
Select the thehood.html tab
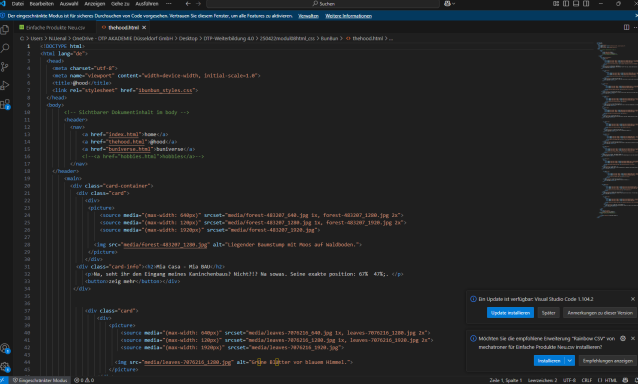(123, 28)
